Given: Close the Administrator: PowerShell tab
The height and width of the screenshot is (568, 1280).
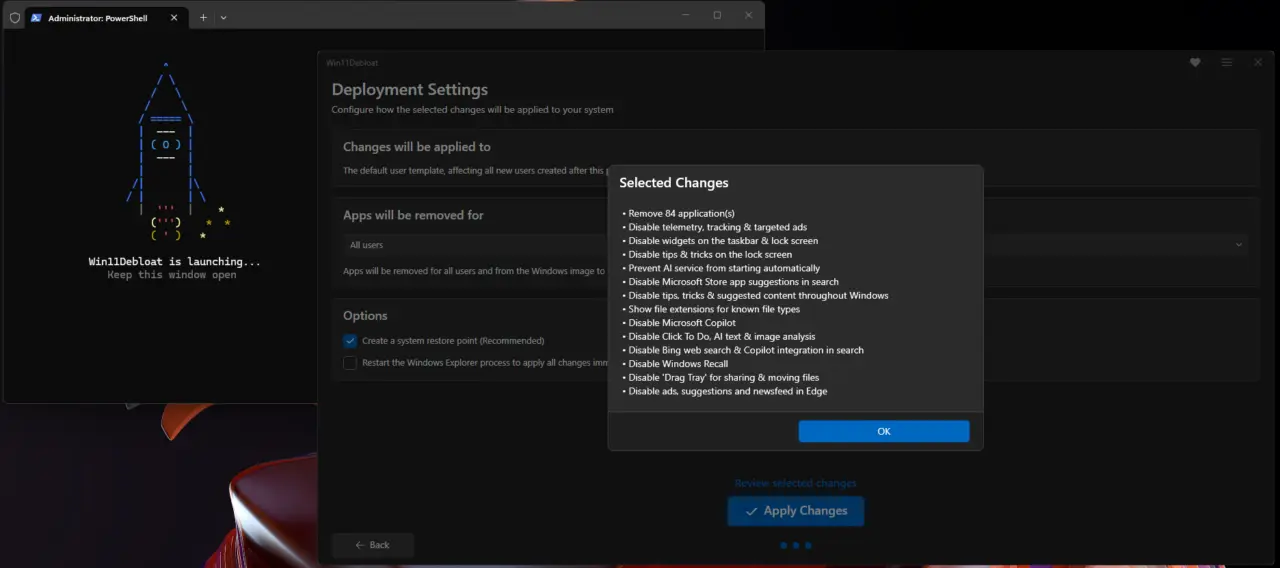Looking at the screenshot, I should (173, 18).
